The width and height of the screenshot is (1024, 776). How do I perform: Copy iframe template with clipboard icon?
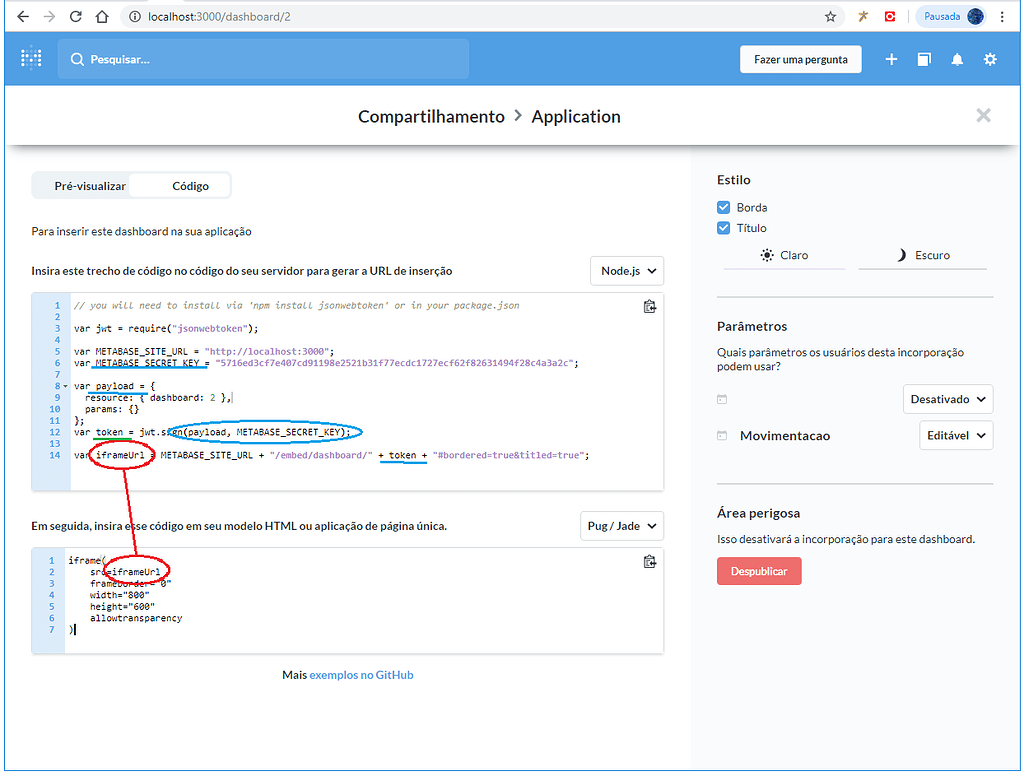[x=649, y=562]
